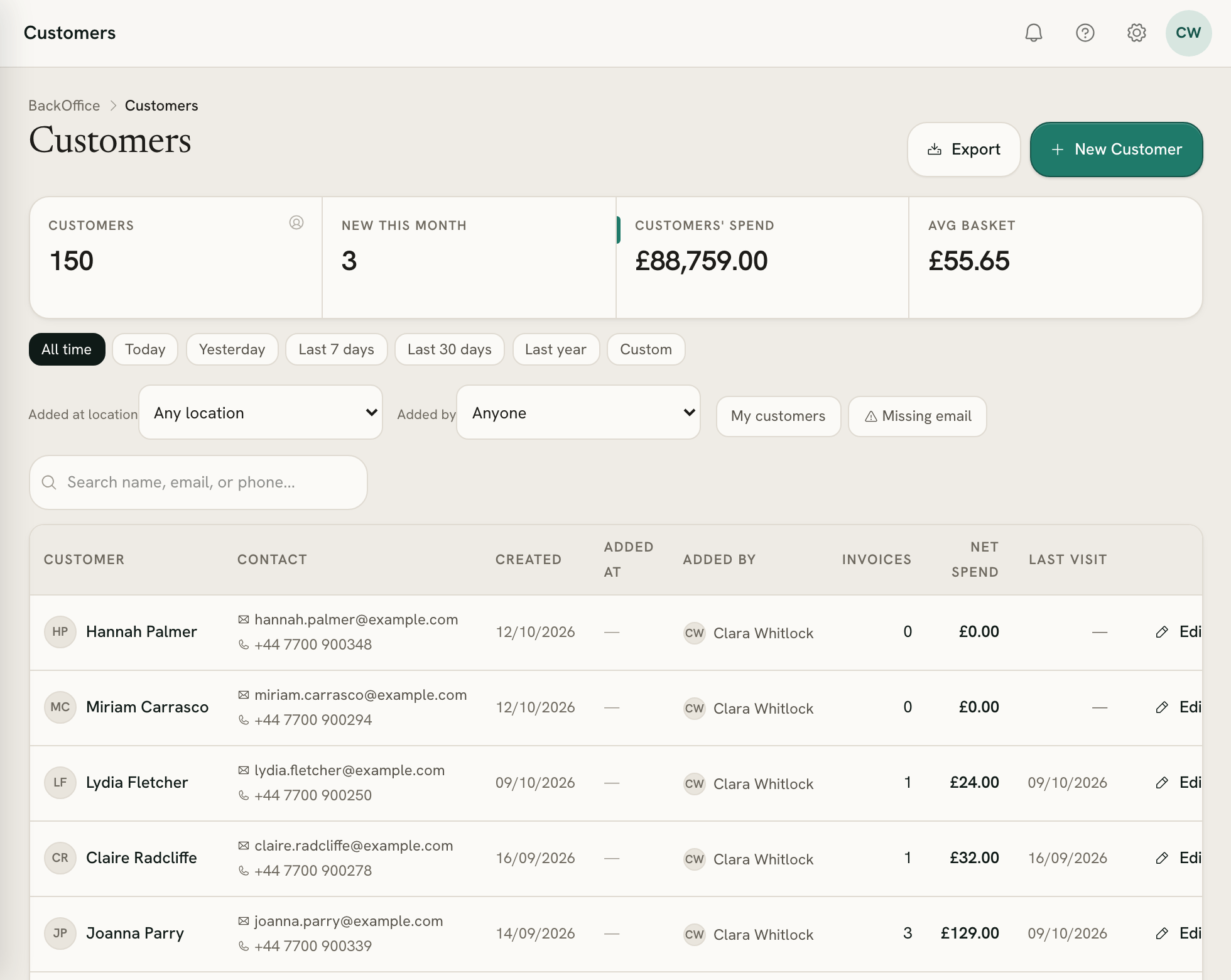Go to BackOffice breadcrumb link
1231x980 pixels.
(64, 106)
